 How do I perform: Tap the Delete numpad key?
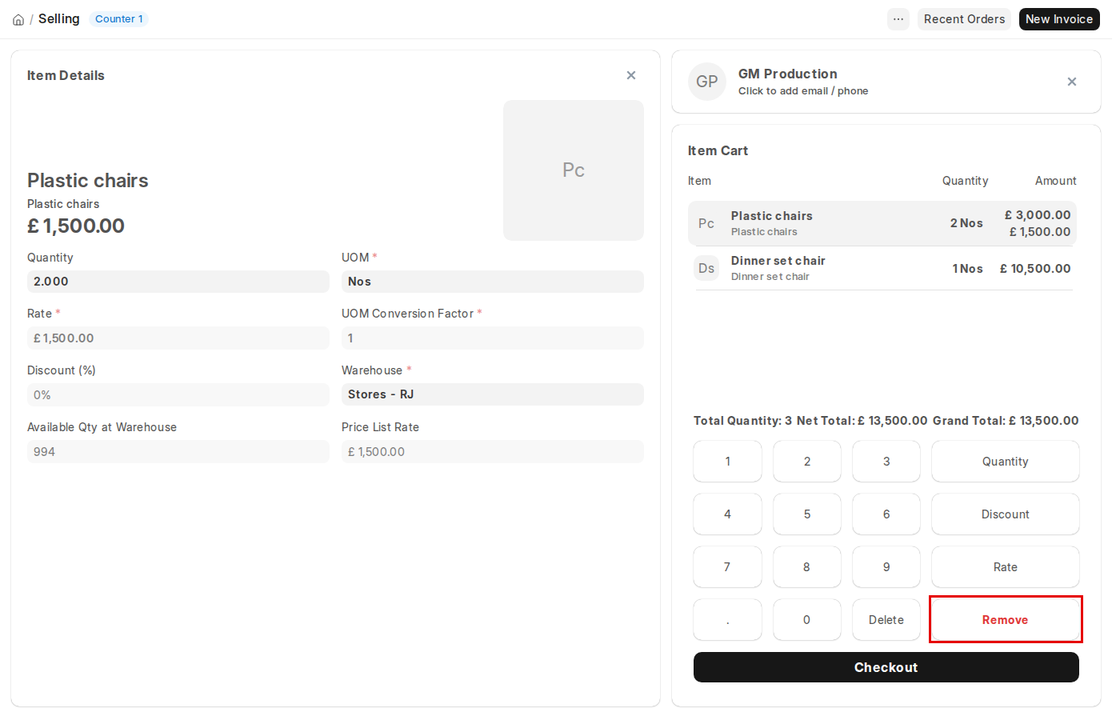click(x=886, y=620)
